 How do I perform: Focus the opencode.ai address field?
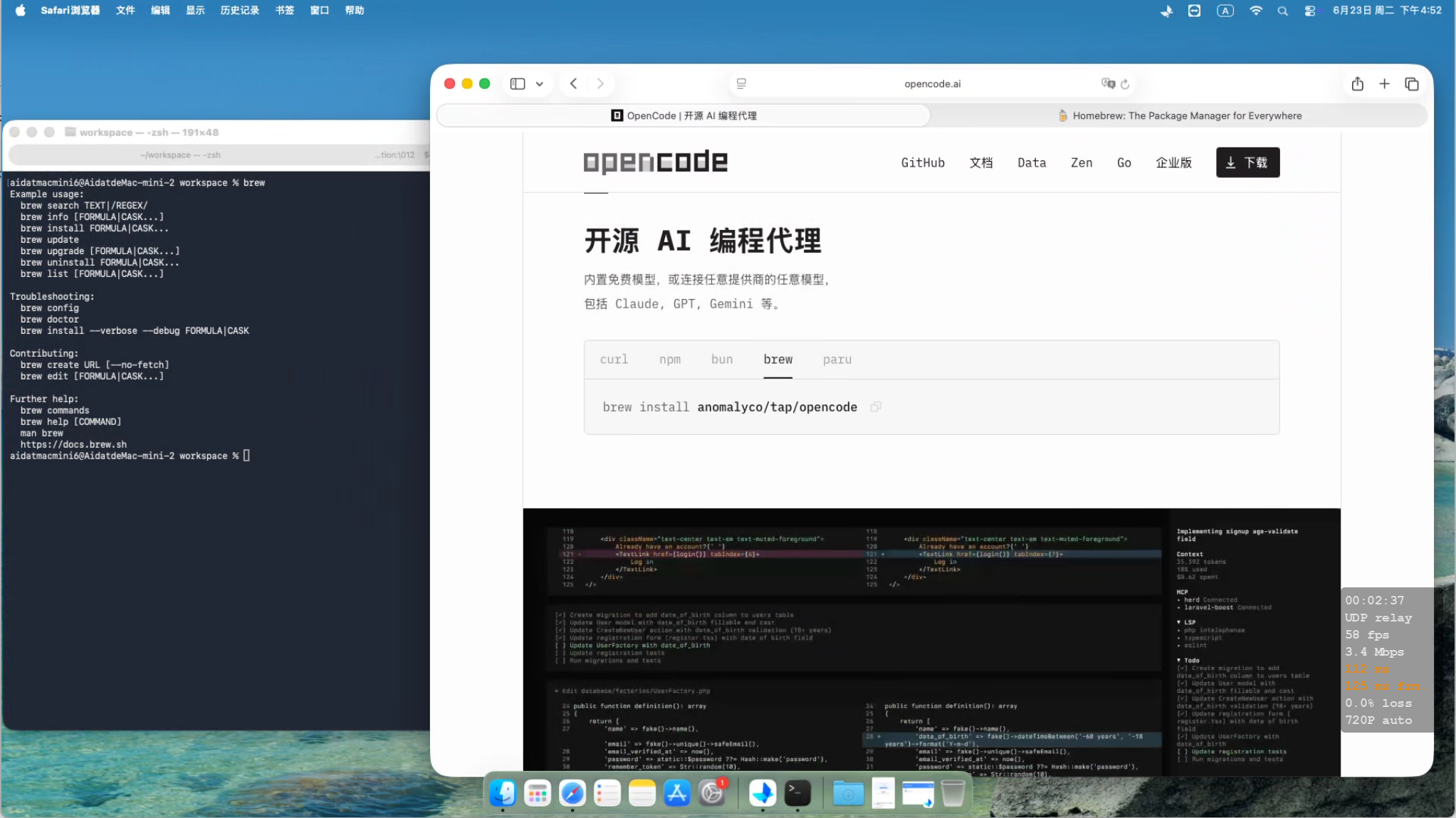(x=932, y=83)
